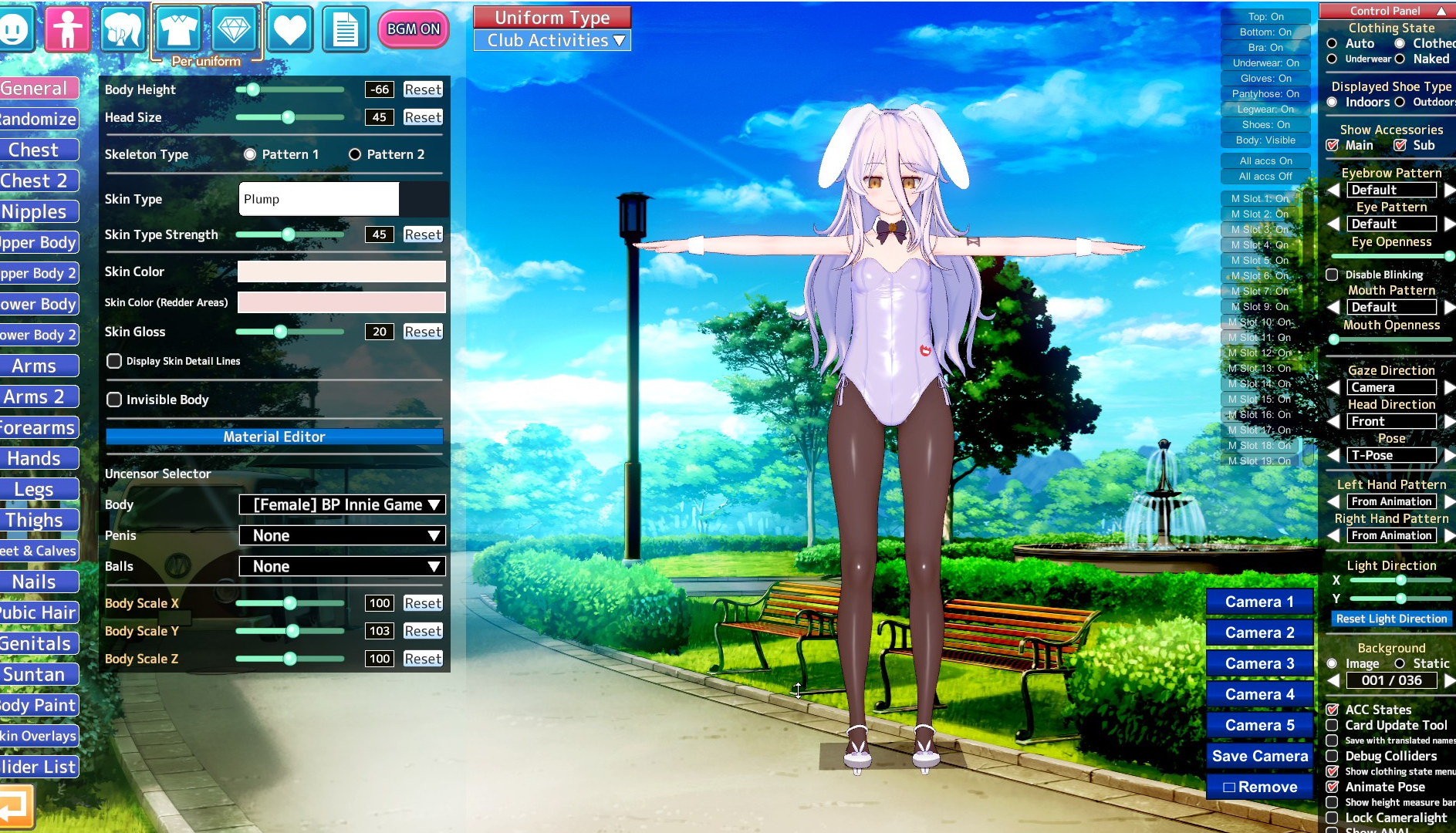Go to previous Pose

(1333, 455)
